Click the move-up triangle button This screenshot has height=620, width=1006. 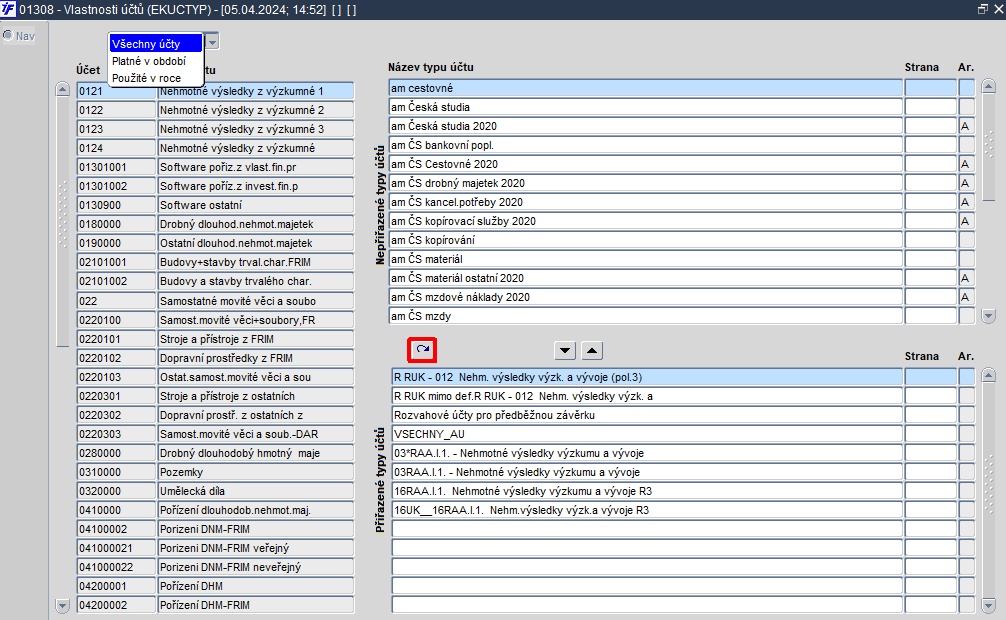[x=592, y=350]
